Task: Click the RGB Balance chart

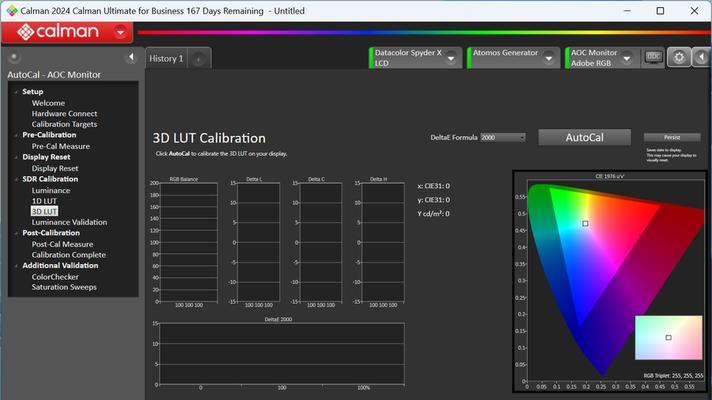Action: point(188,242)
